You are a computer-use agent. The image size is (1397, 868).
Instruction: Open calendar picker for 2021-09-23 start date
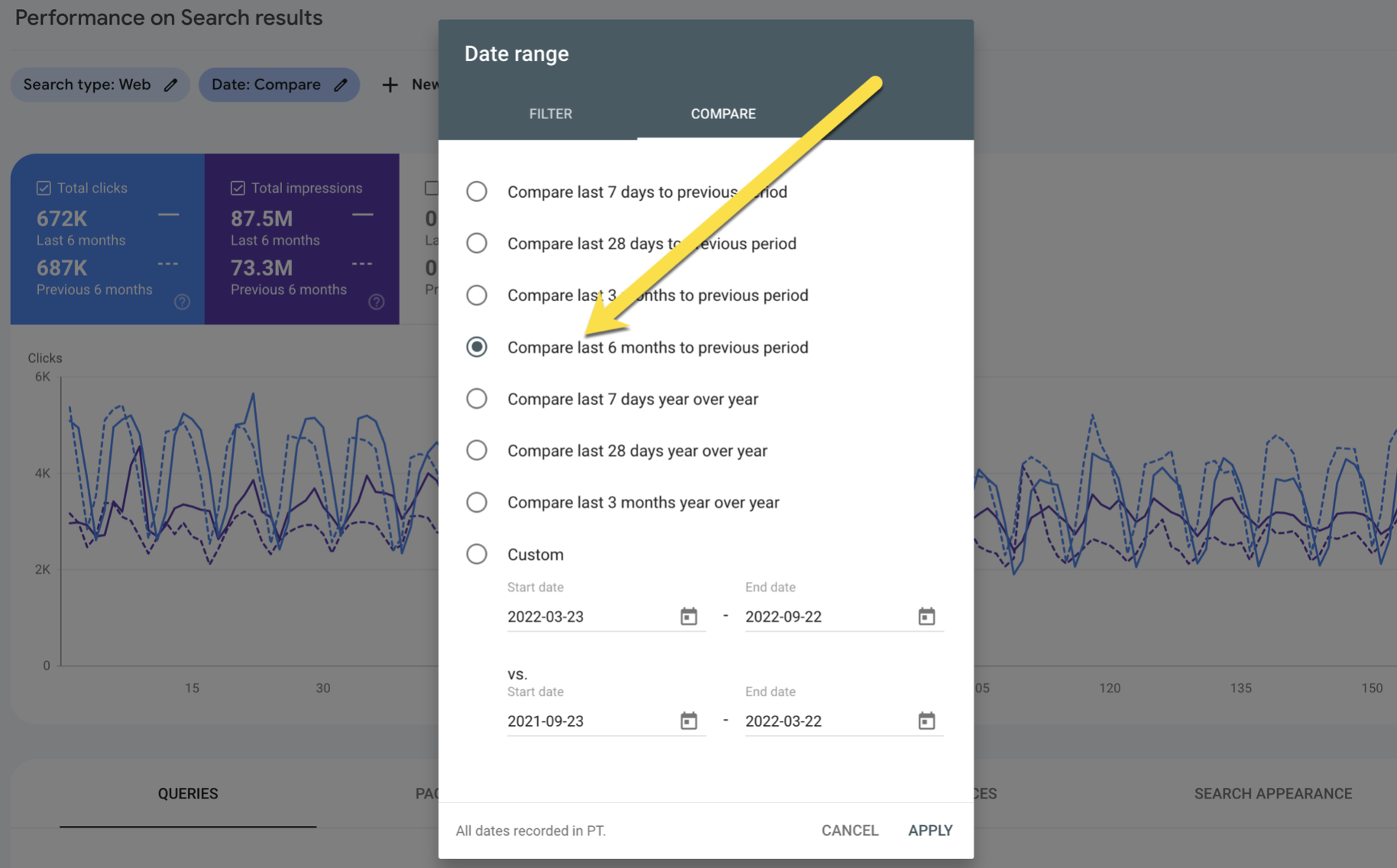click(689, 721)
